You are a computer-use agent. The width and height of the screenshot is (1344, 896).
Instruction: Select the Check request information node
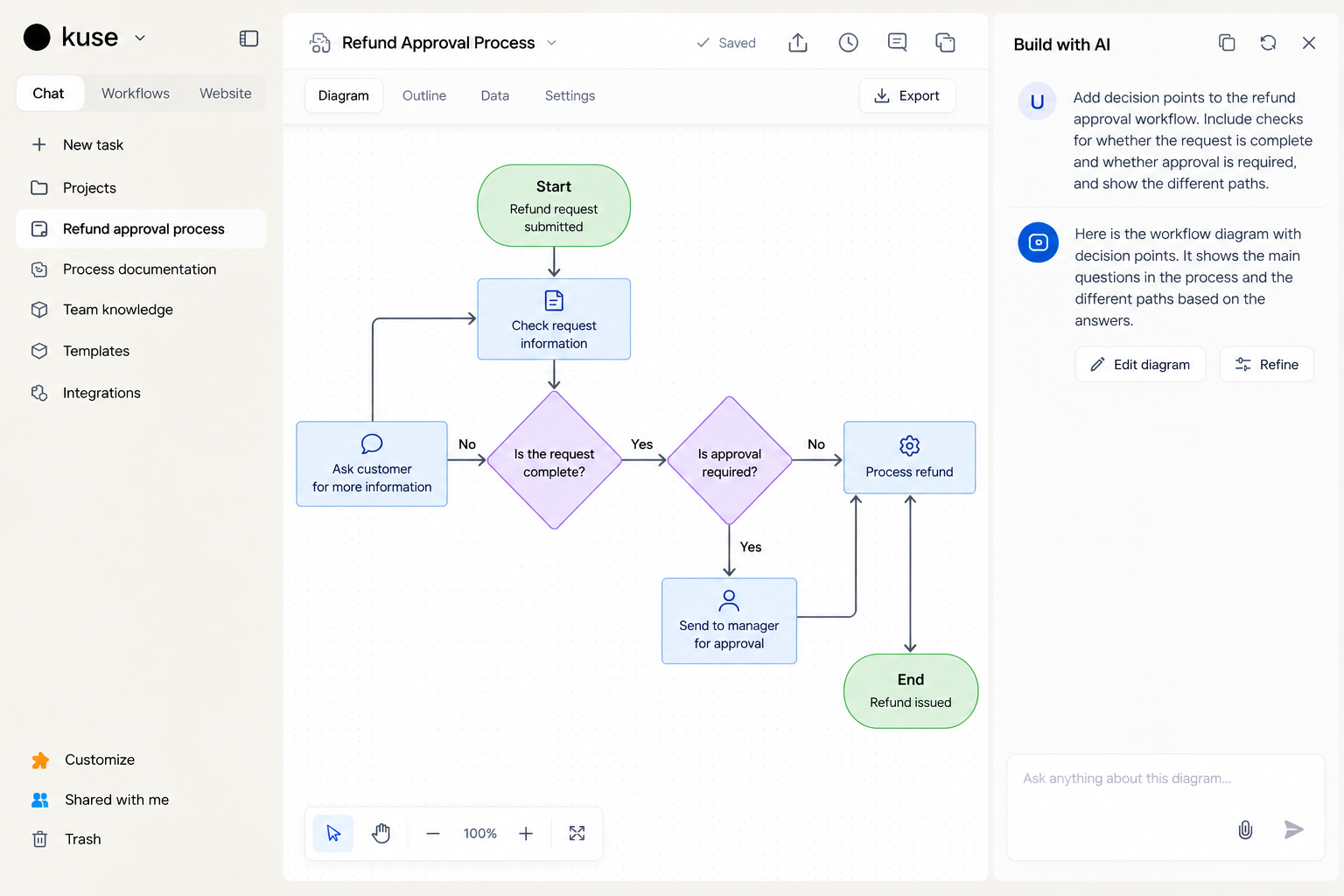pyautogui.click(x=554, y=319)
